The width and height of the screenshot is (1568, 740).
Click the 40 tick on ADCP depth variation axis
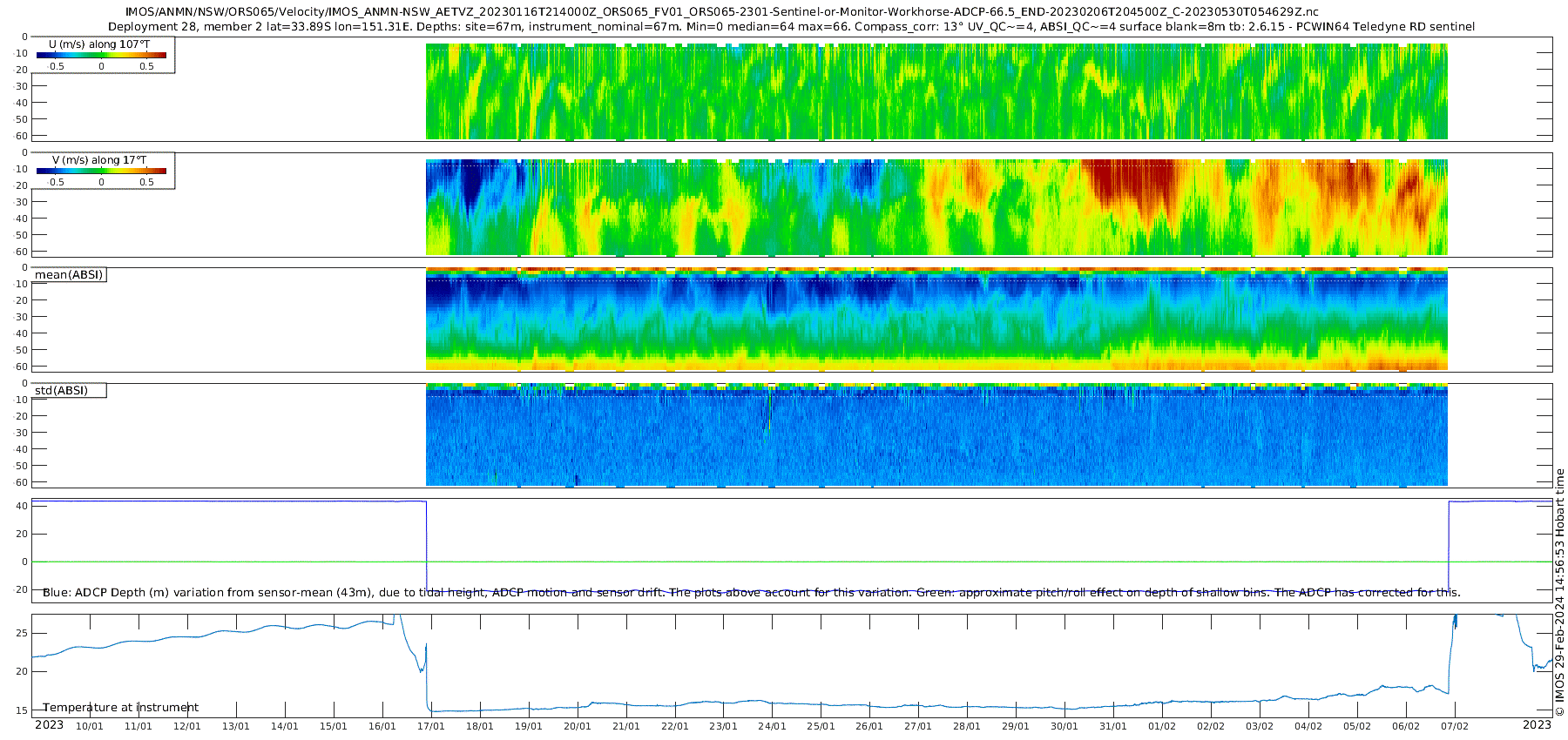pos(22,506)
